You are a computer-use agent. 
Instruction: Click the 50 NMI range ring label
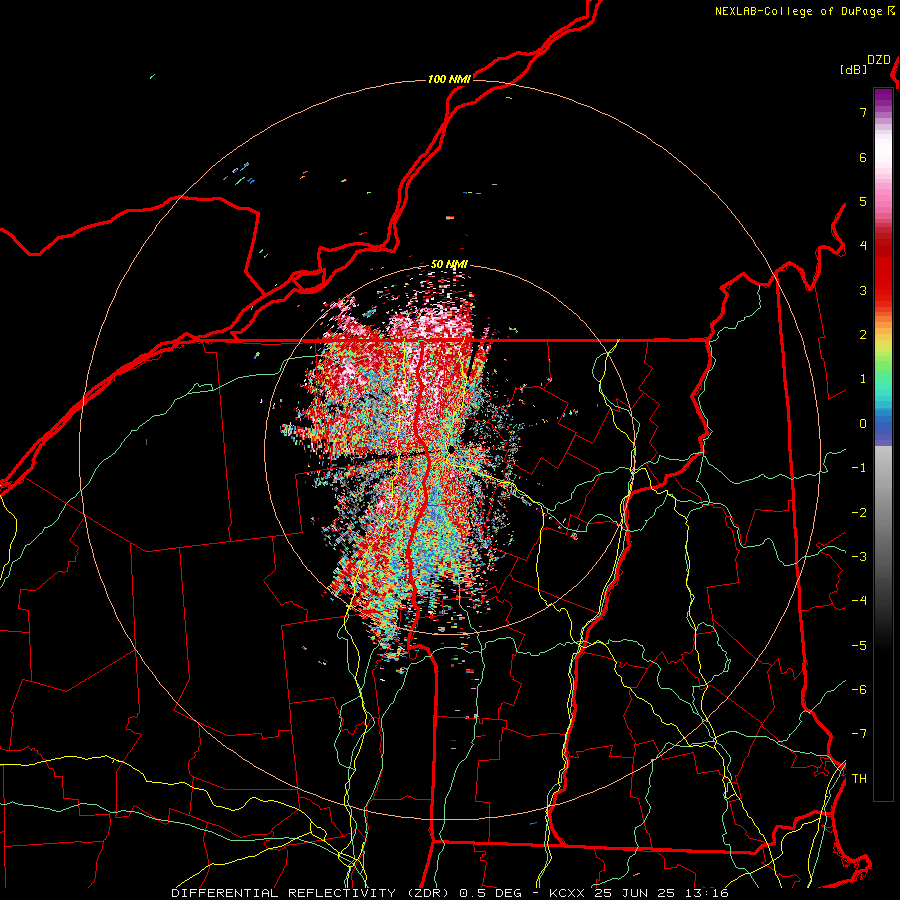[449, 264]
